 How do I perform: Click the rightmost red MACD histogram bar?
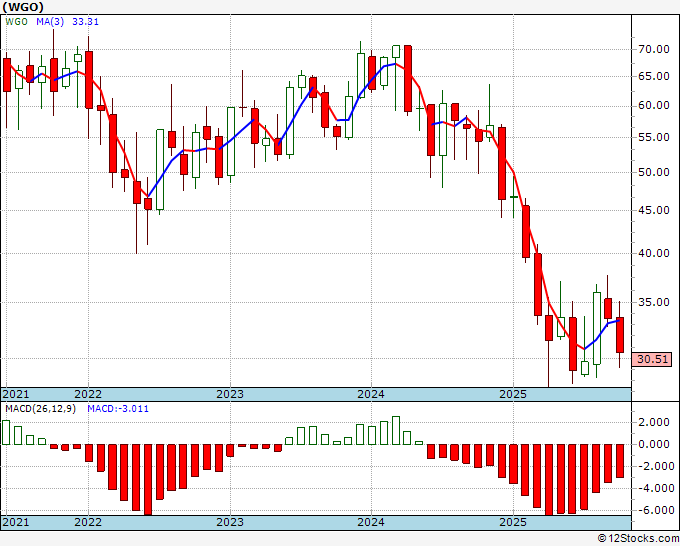620,461
